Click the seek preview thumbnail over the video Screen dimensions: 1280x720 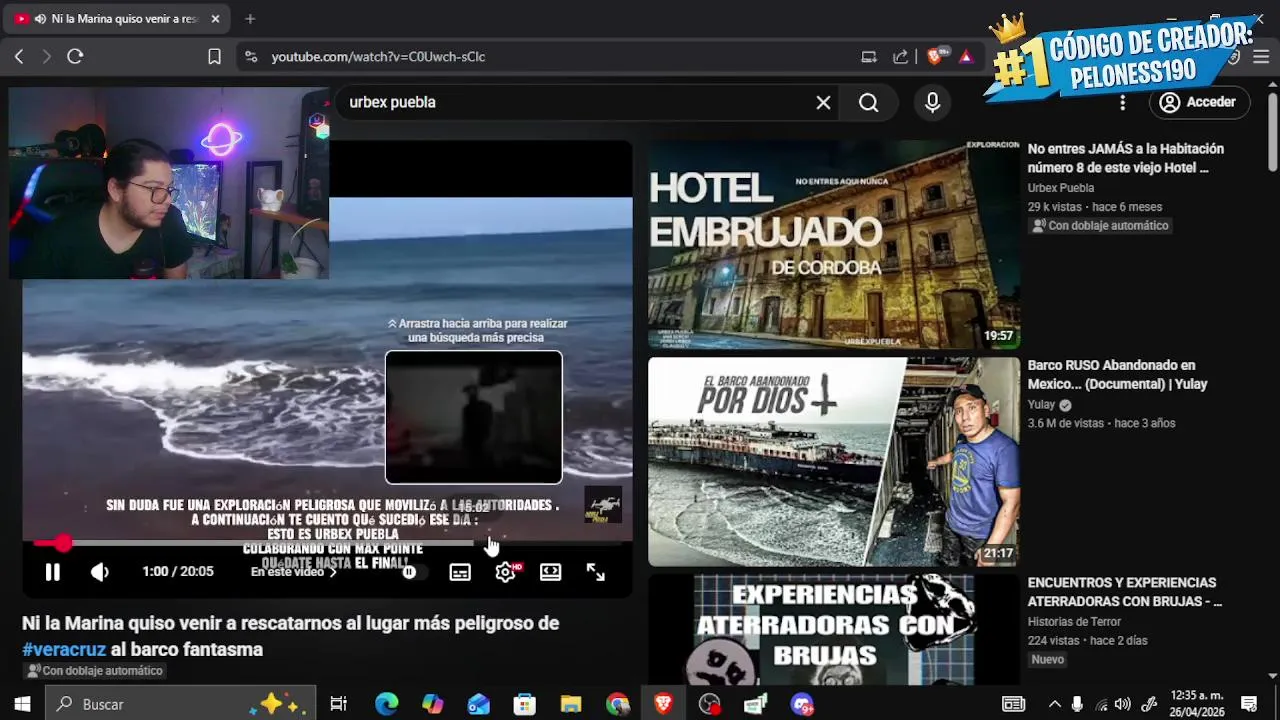pos(474,417)
